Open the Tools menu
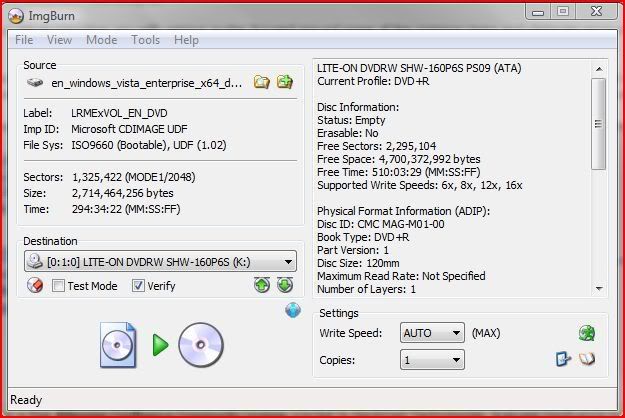The height and width of the screenshot is (418, 625). click(145, 40)
